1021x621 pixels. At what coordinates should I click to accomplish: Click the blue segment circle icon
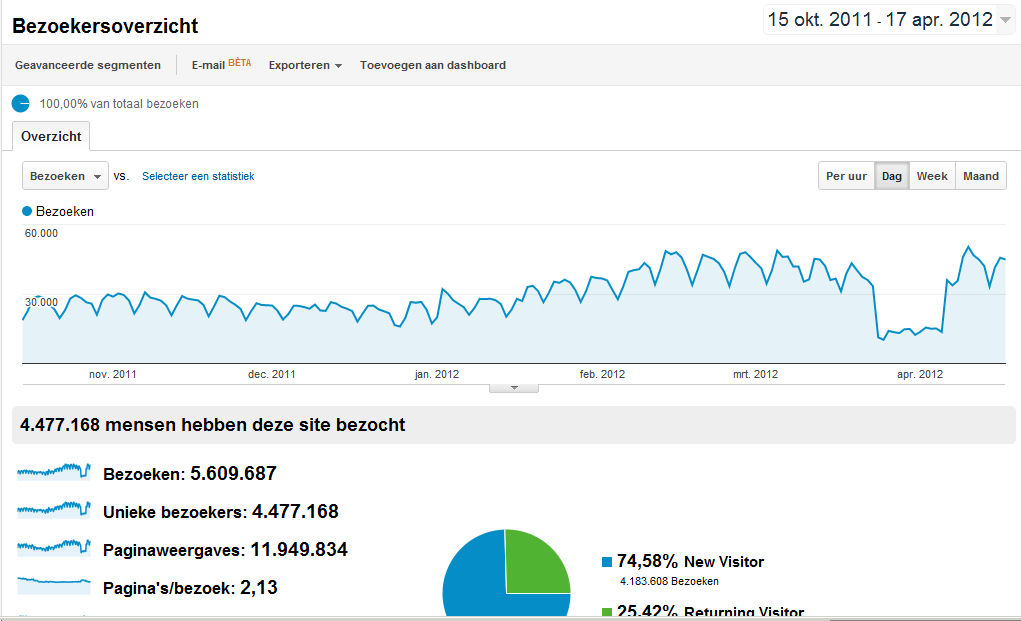(x=21, y=104)
